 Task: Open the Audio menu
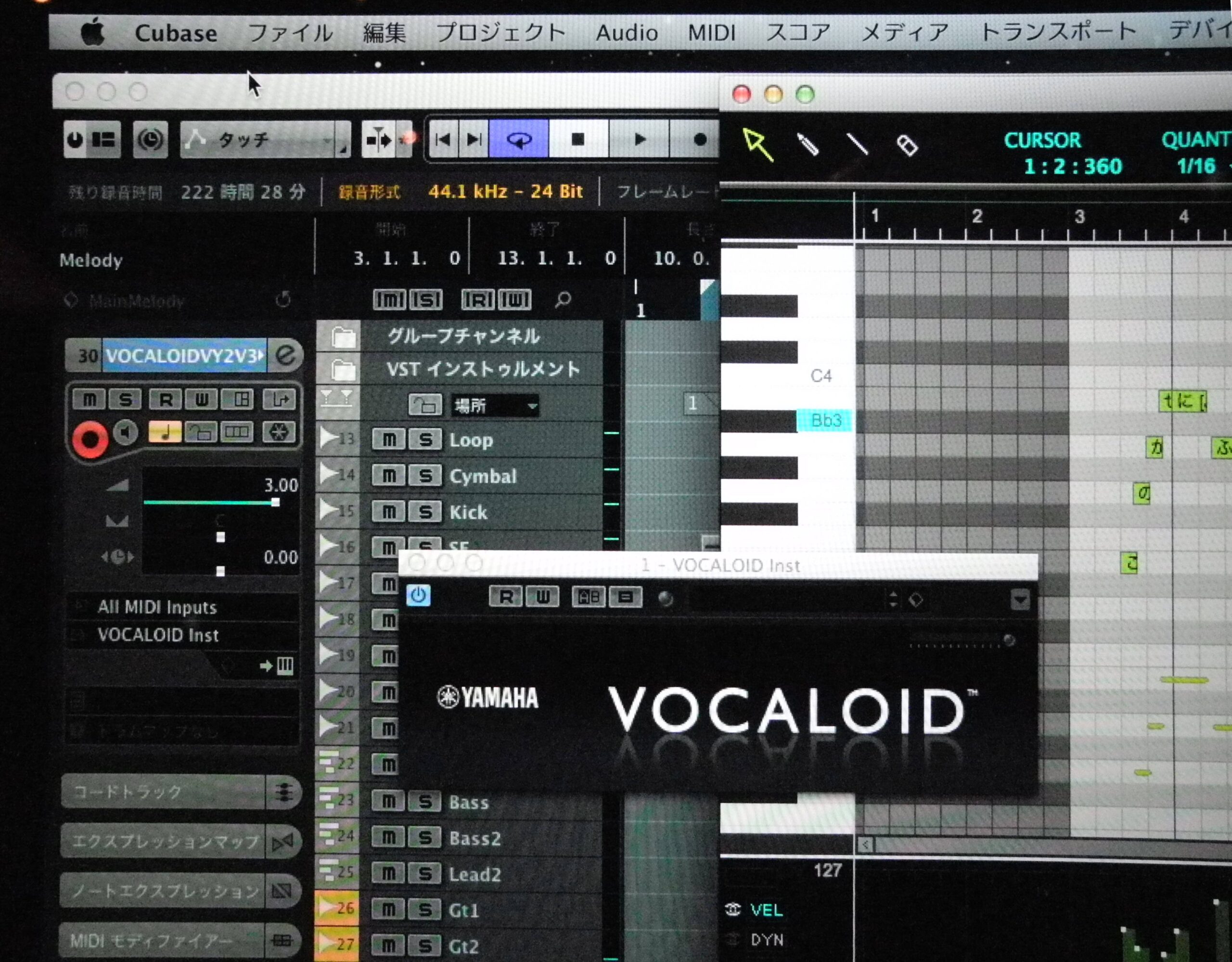point(627,32)
